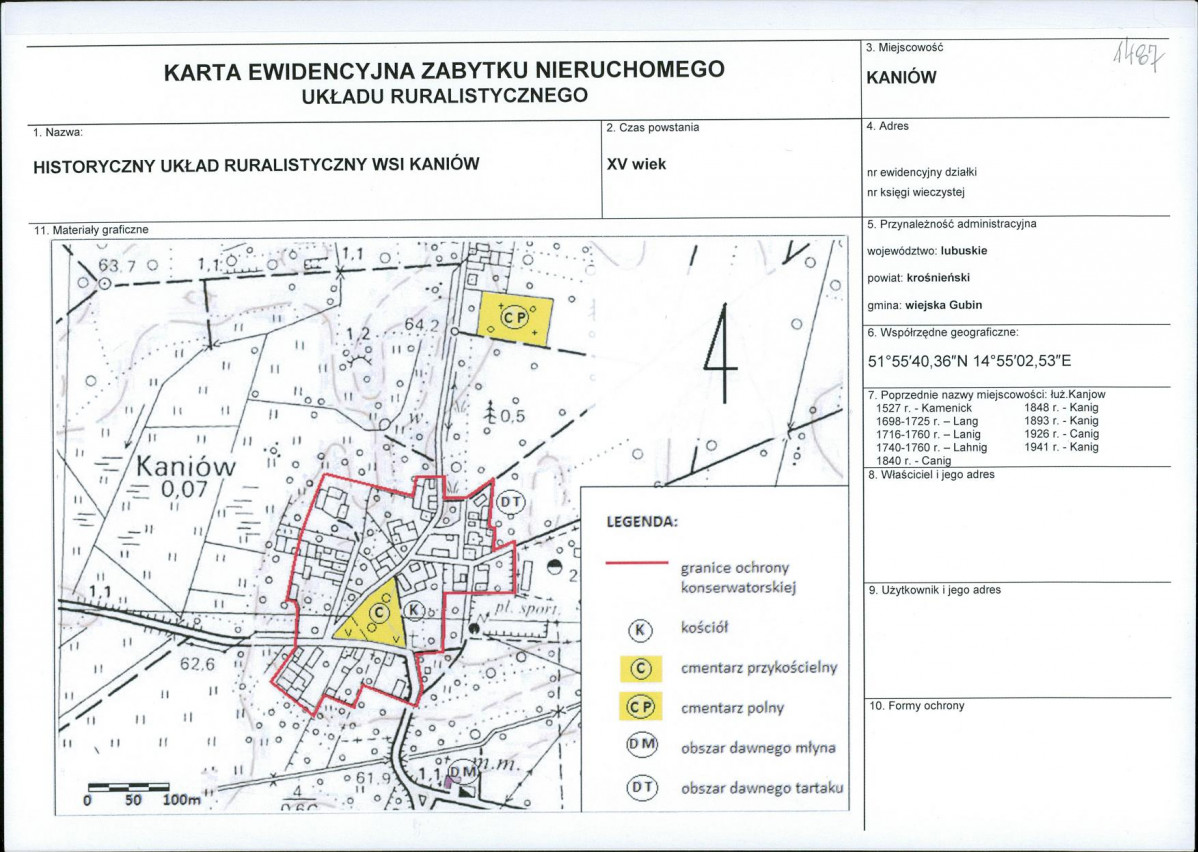This screenshot has height=852, width=1198.
Task: Click the DM symbol in the legend
Action: 642,746
